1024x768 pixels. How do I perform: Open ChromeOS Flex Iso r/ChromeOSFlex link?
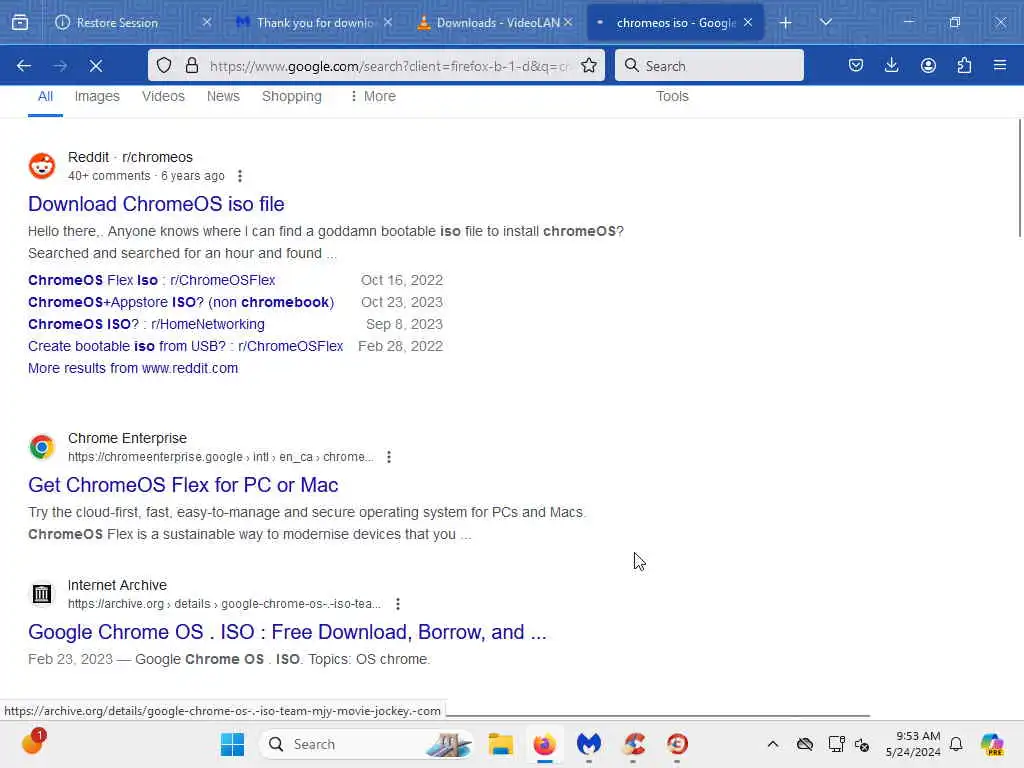pos(152,280)
